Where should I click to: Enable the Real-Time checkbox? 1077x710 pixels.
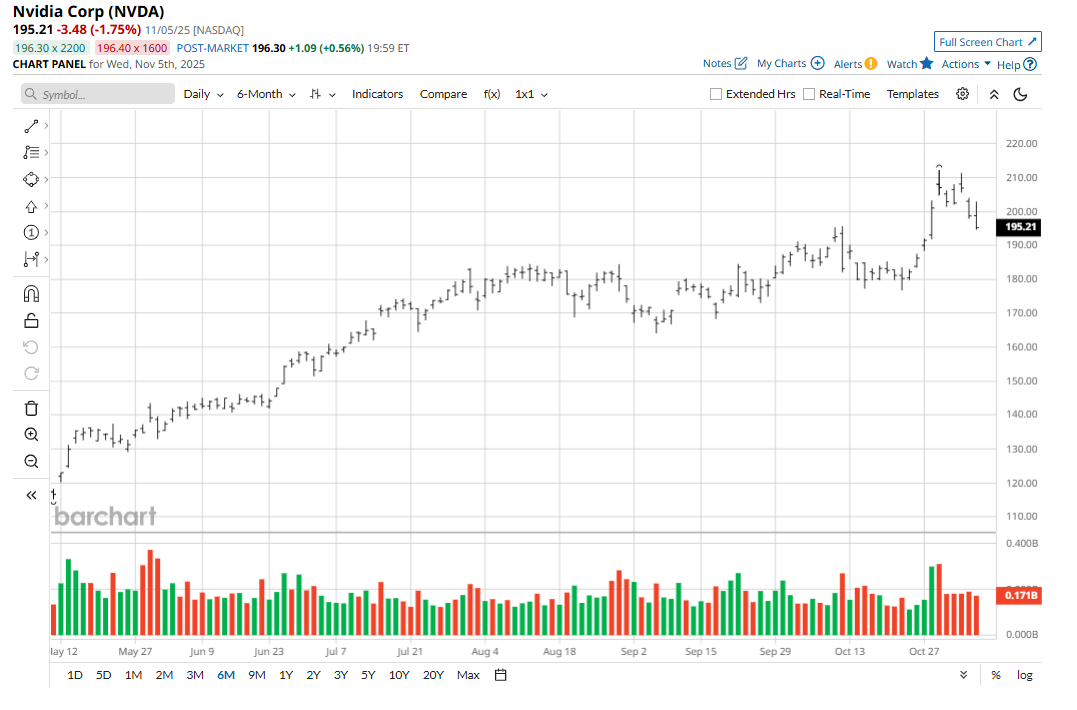[x=809, y=94]
